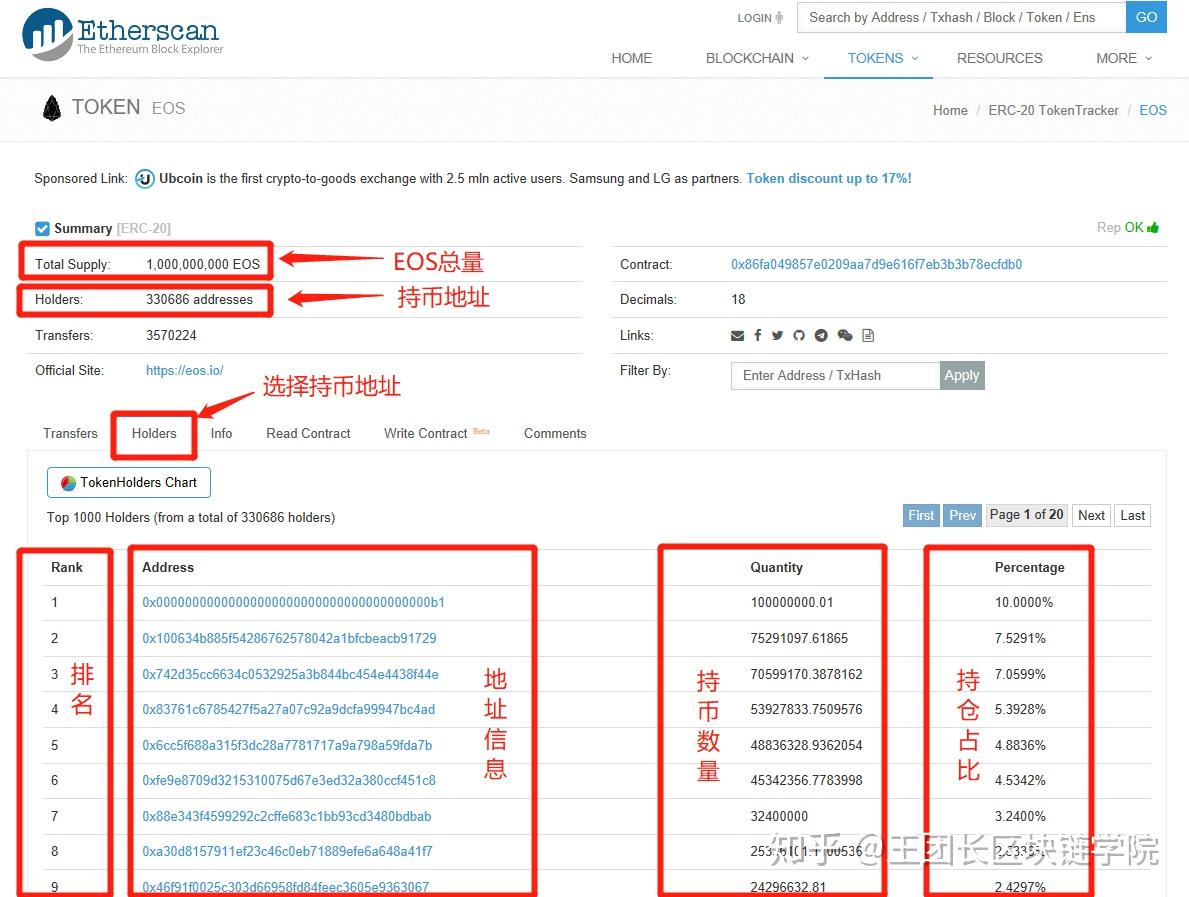Click the Etherscan logo

123,35
